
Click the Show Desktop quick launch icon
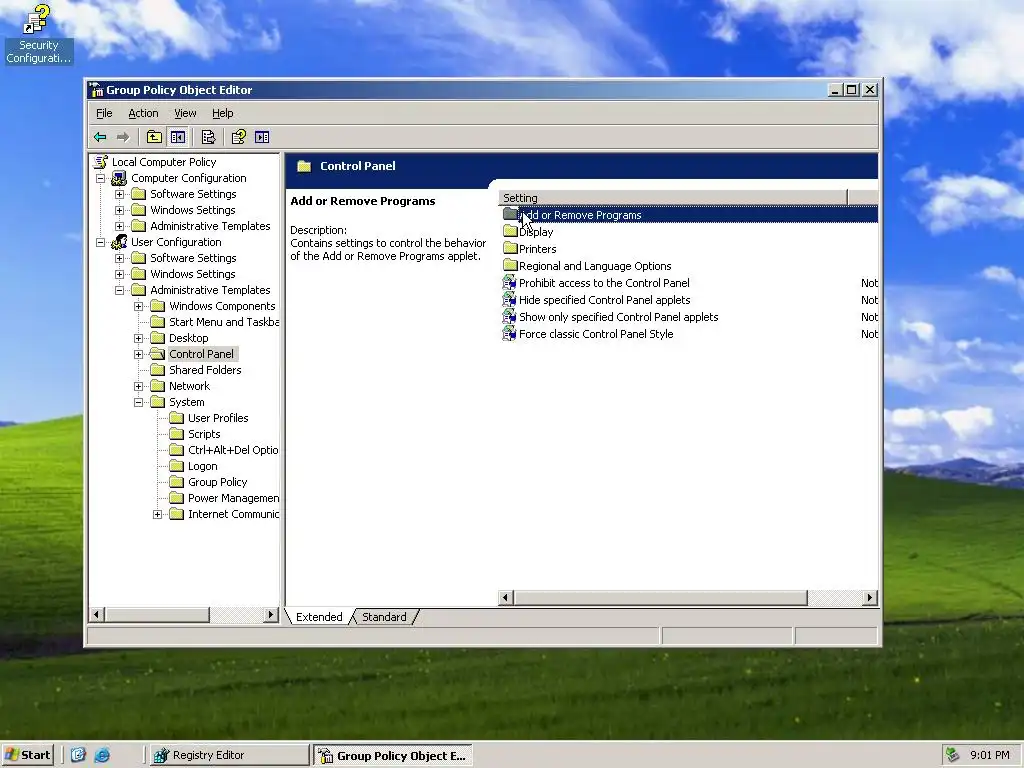pyautogui.click(x=78, y=755)
